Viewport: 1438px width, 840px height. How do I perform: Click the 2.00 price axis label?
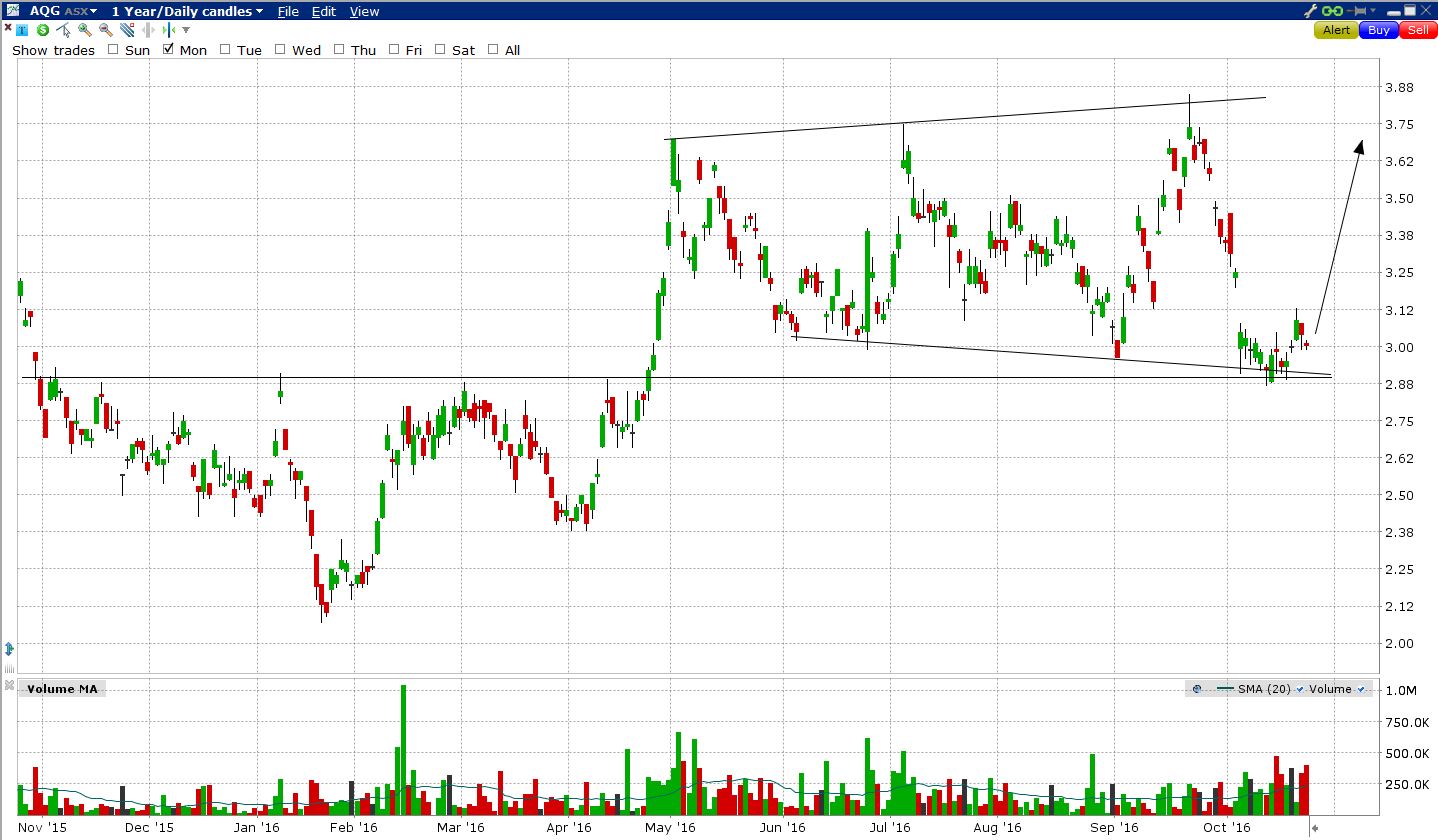[1399, 643]
